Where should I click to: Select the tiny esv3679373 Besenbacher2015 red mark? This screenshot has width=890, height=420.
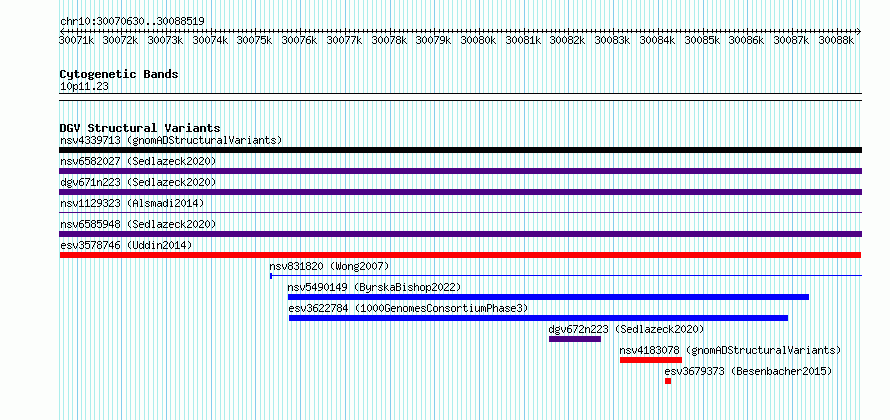click(x=668, y=381)
